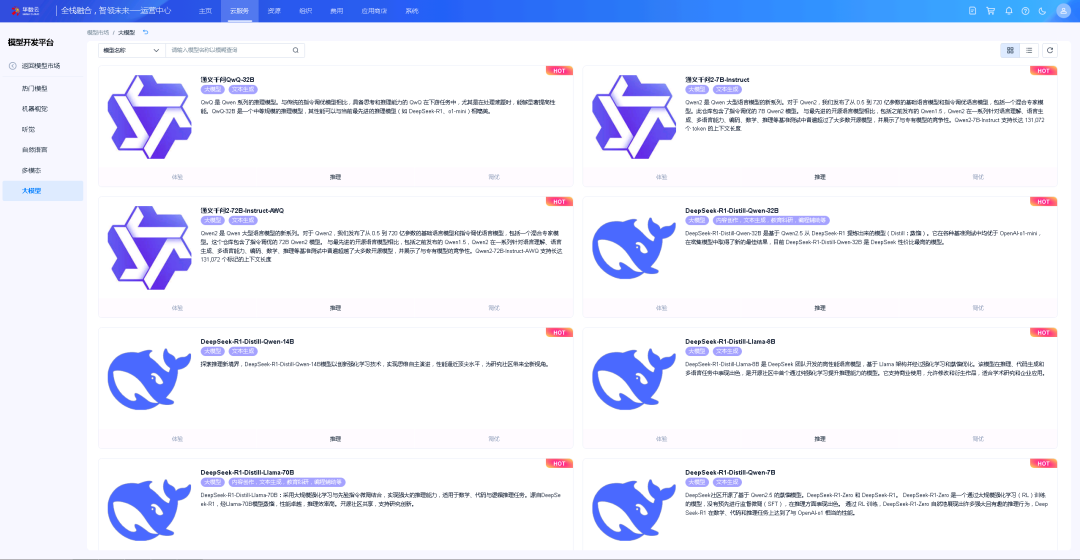1080x560 pixels.
Task: Click 推理 on DeepSeek-R1-Distill-Llama-8B card
Action: point(820,439)
